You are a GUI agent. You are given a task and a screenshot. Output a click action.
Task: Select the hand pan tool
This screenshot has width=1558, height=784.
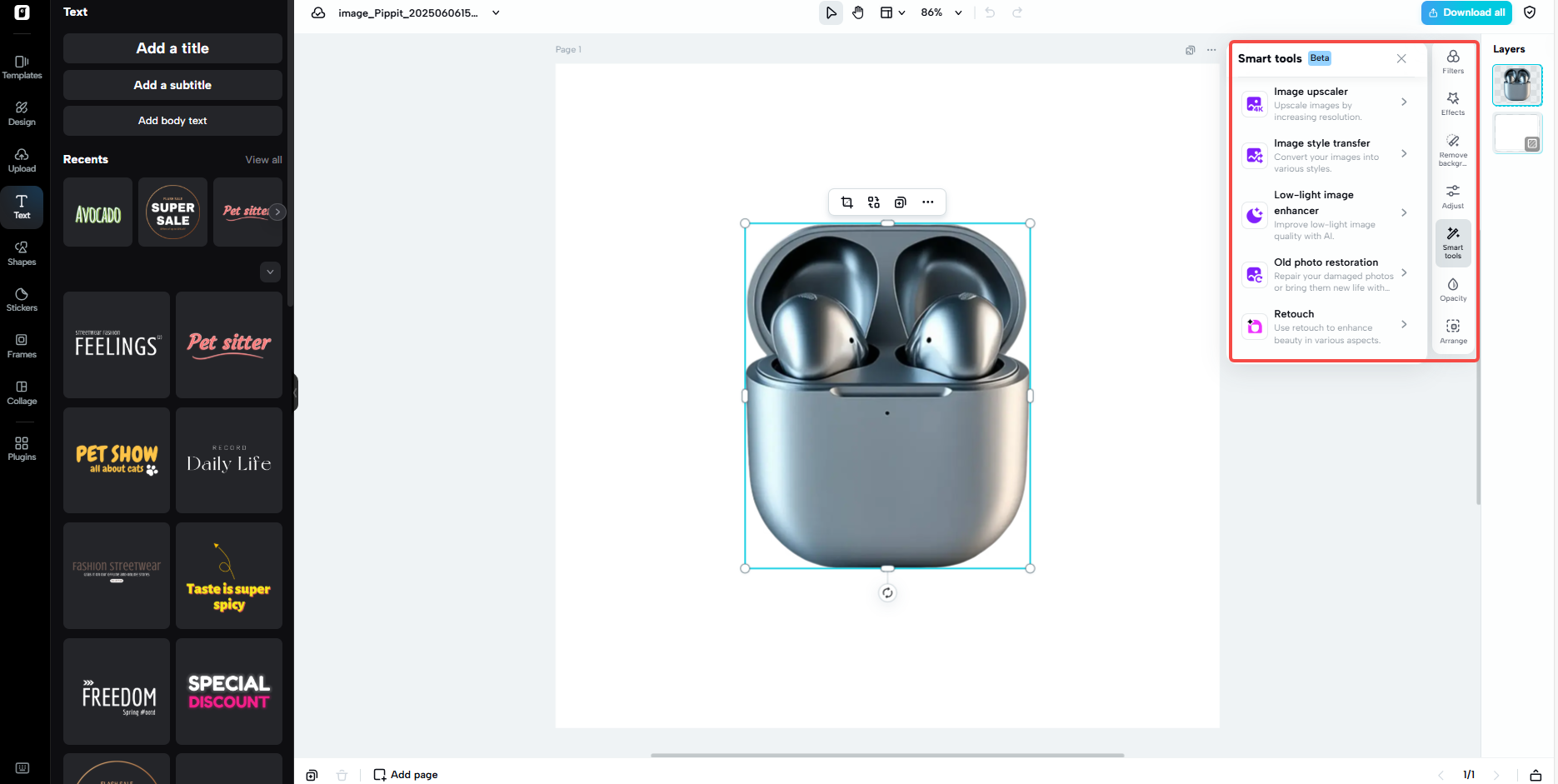click(858, 12)
